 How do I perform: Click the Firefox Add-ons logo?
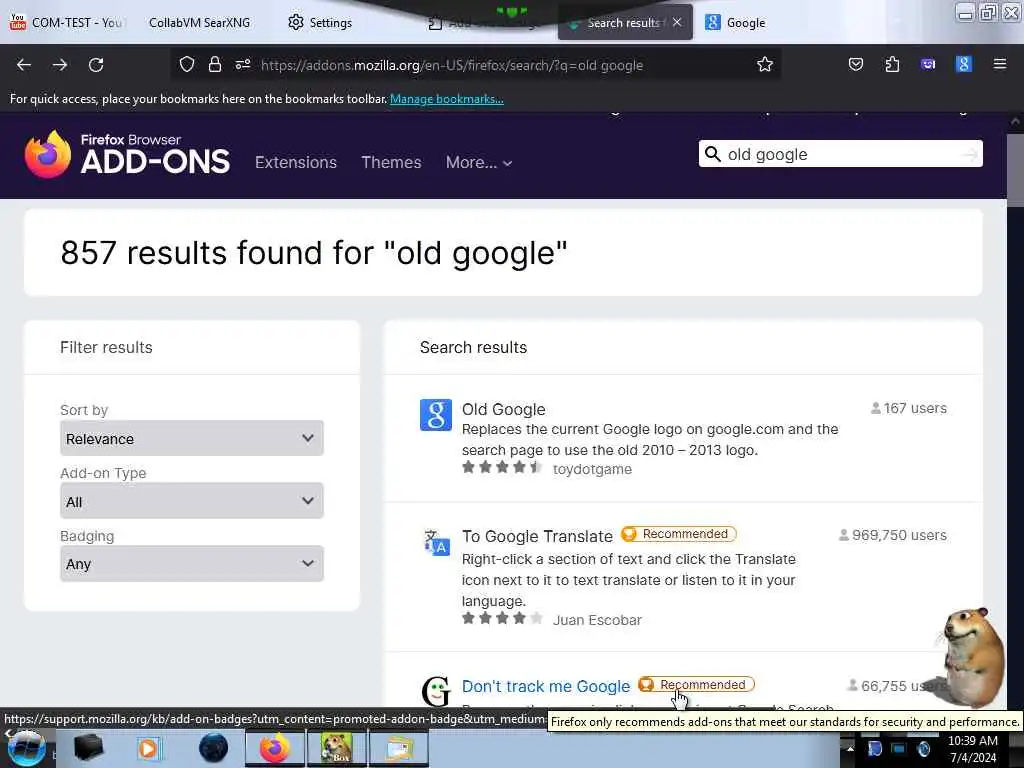tap(127, 154)
